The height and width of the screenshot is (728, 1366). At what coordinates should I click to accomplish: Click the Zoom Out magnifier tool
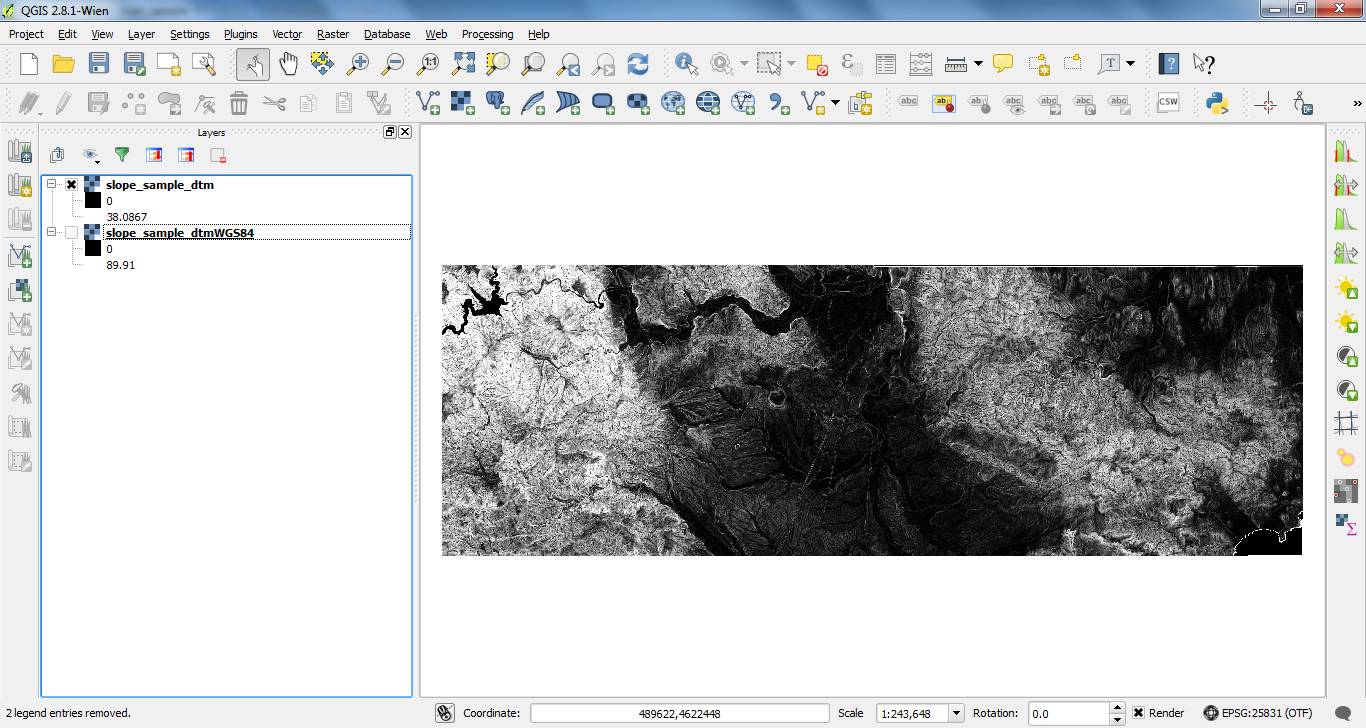(x=393, y=64)
